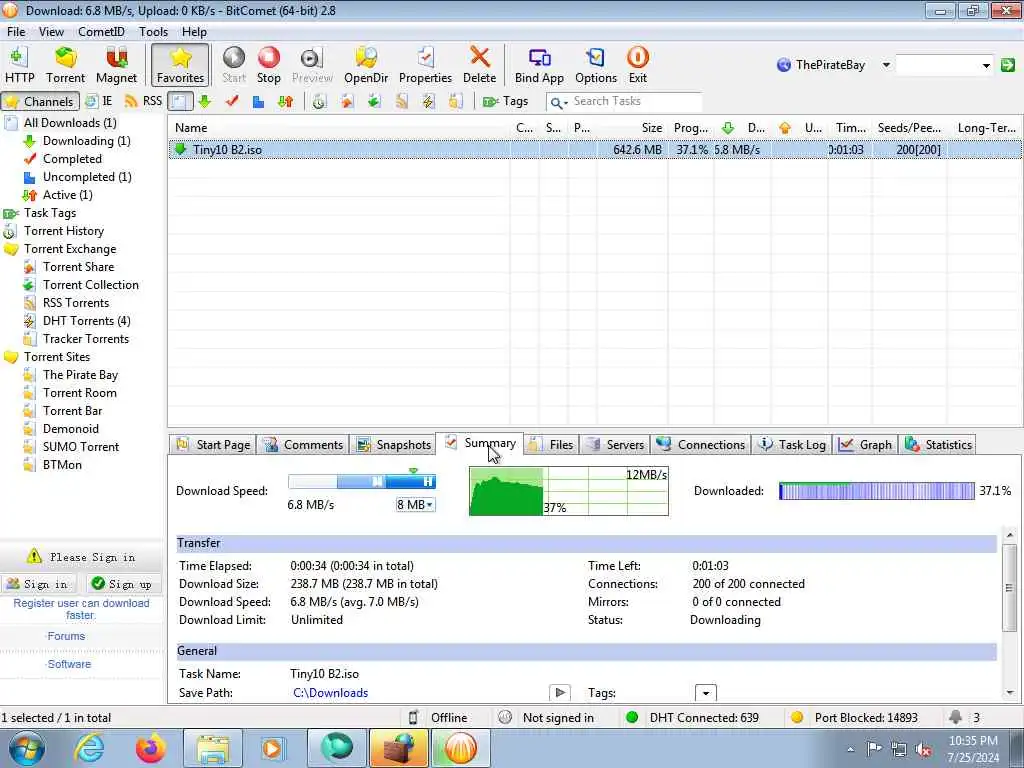
Task: Sort by the Size column header
Action: point(632,128)
